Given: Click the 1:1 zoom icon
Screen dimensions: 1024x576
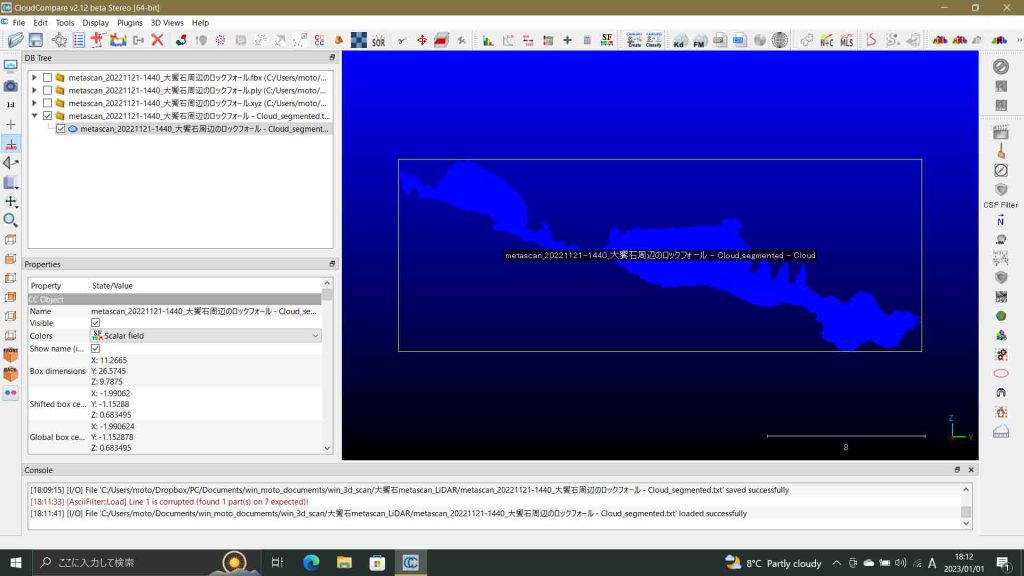Looking at the screenshot, I should click(10, 104).
